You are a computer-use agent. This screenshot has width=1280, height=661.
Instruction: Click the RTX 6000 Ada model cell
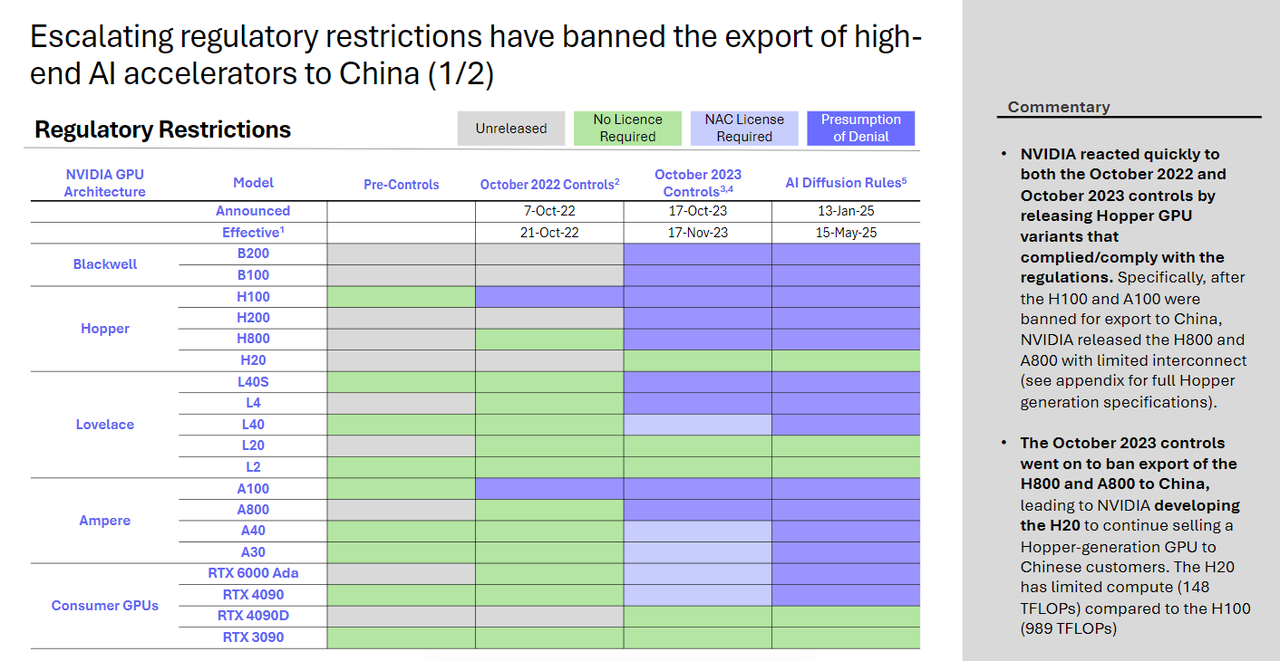click(x=253, y=573)
